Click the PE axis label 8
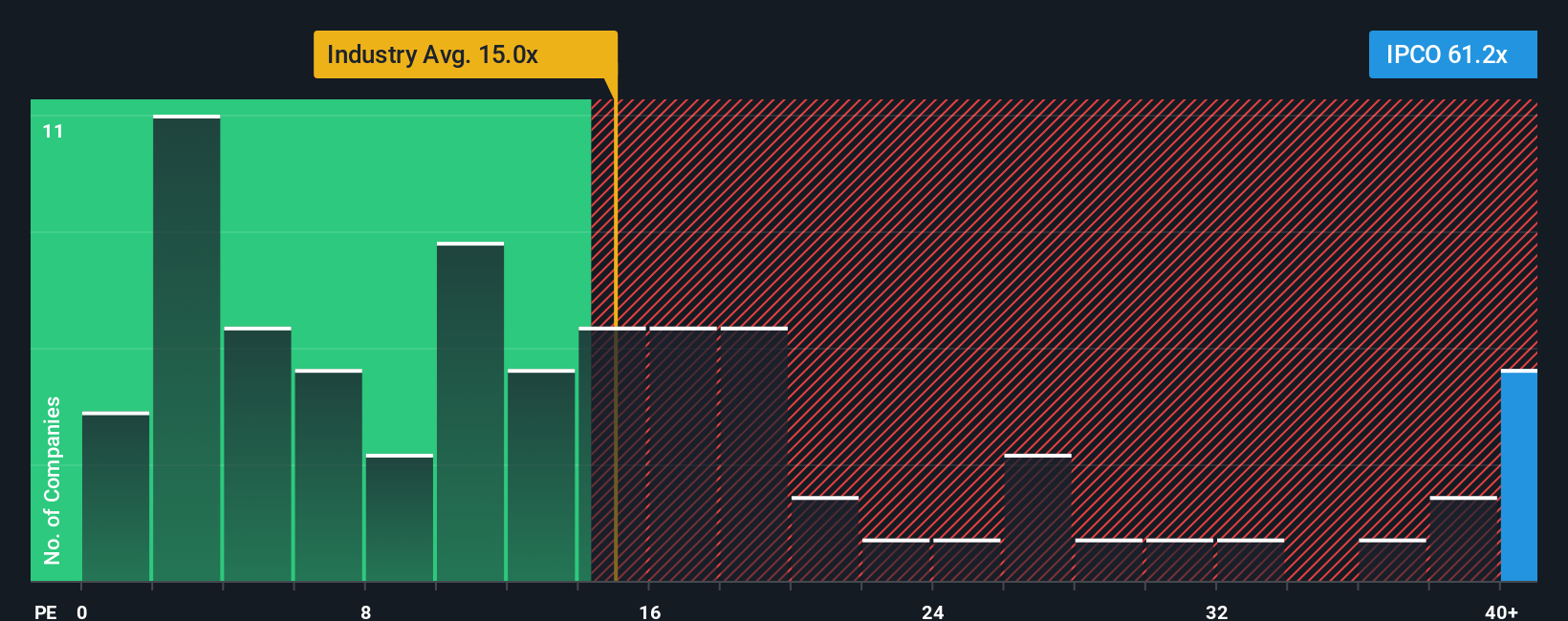The height and width of the screenshot is (621, 1568). [x=366, y=611]
